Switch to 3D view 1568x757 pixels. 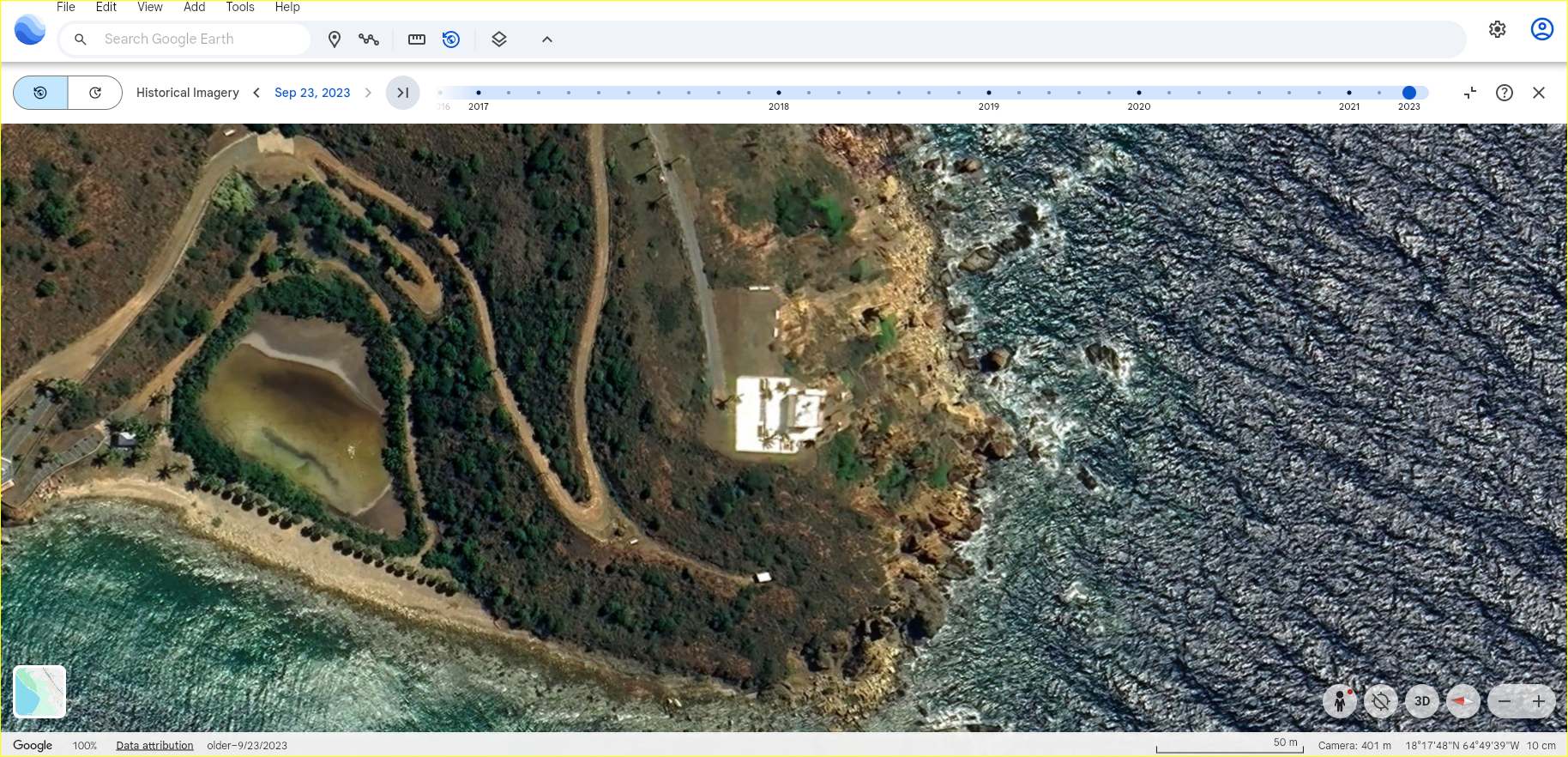pyautogui.click(x=1422, y=701)
